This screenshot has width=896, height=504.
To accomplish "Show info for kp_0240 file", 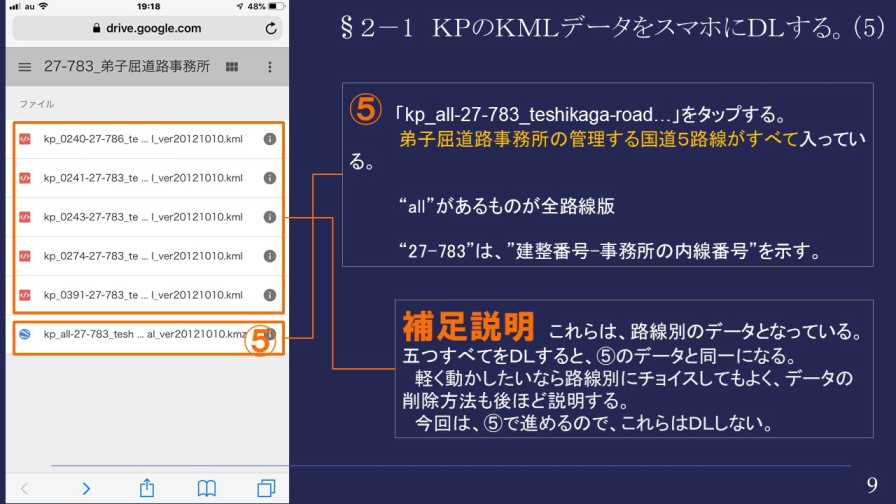I will click(270, 140).
